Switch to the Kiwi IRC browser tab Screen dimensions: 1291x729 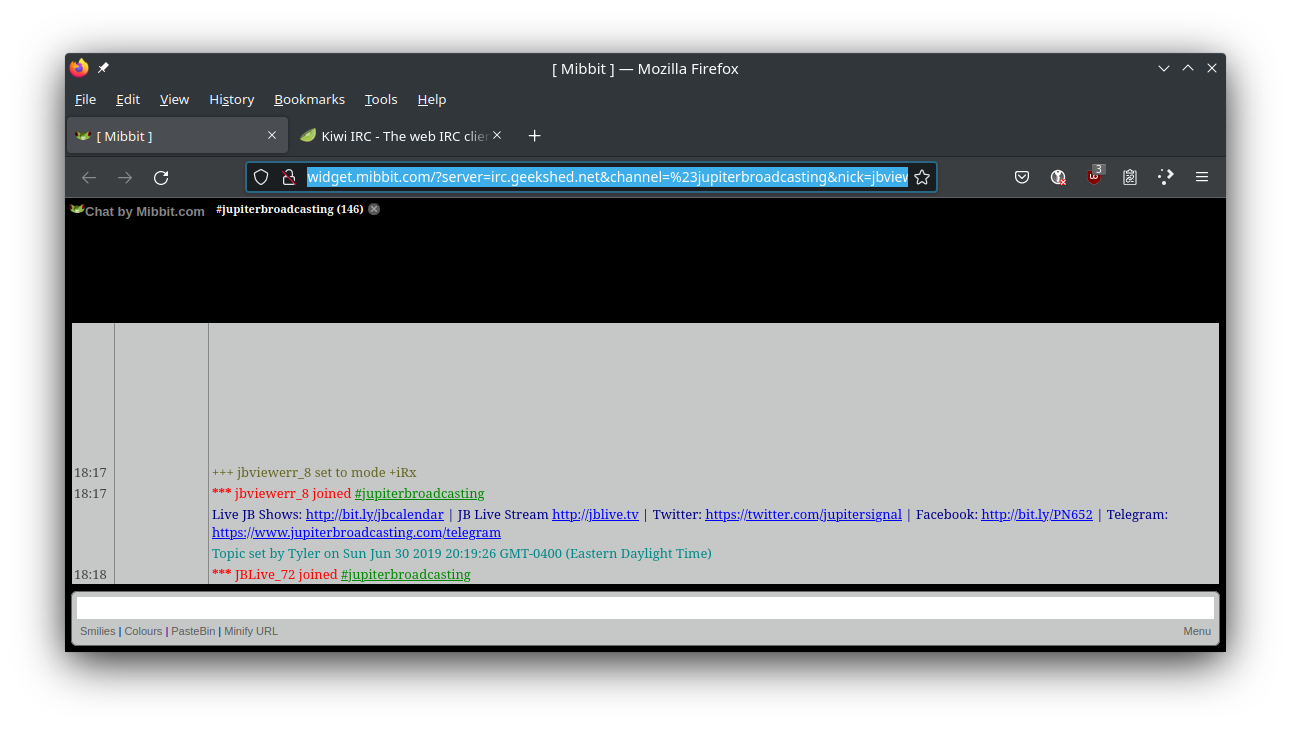pos(400,135)
